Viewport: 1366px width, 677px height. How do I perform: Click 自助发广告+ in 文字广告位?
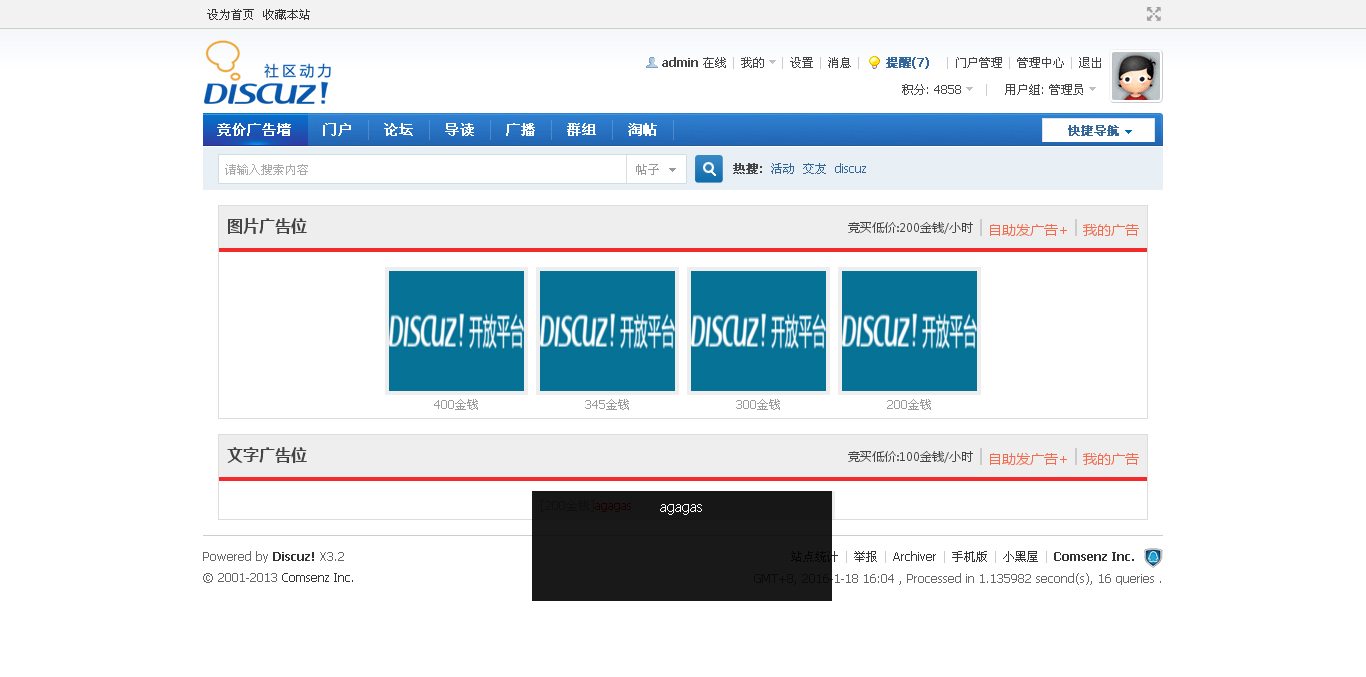(1028, 458)
